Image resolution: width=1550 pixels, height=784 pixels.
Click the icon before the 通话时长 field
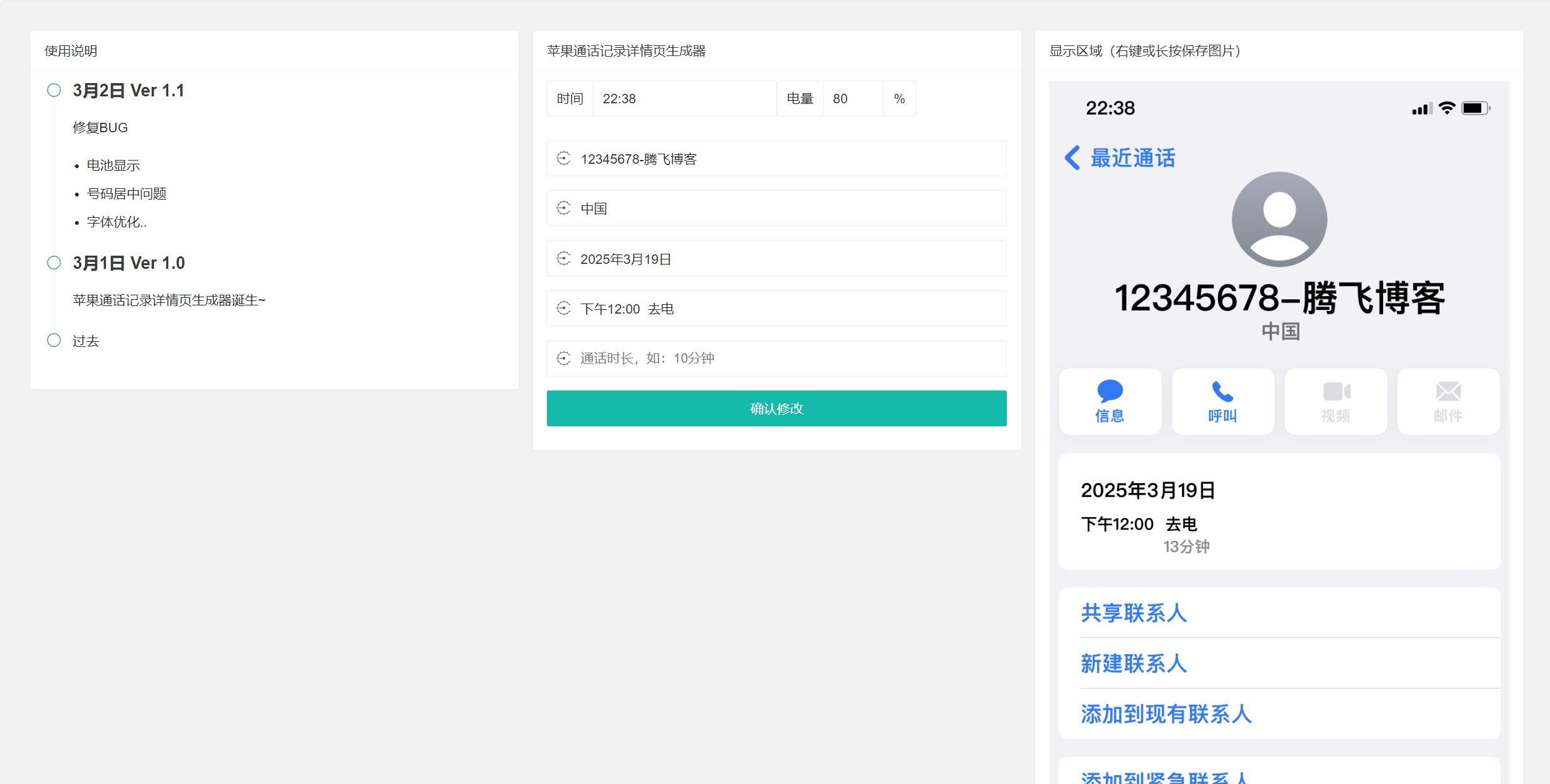pos(563,358)
